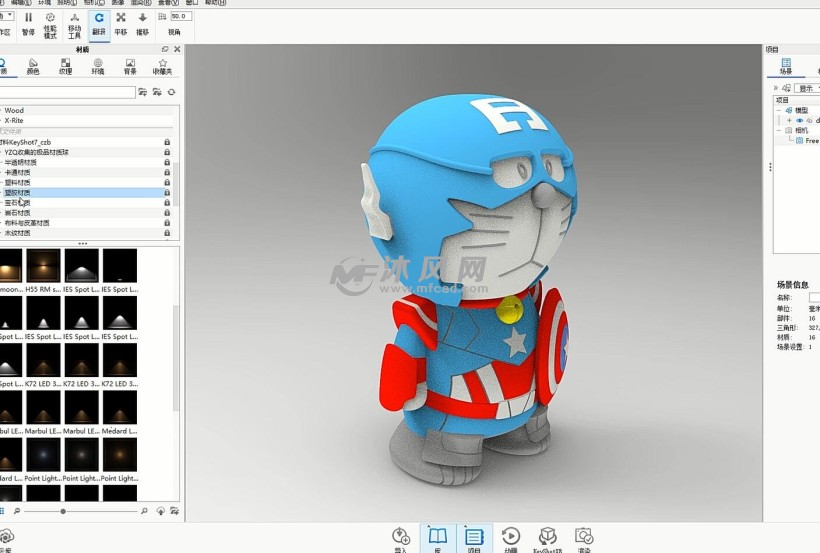Click the Pause (暂停) render button

click(x=28, y=22)
